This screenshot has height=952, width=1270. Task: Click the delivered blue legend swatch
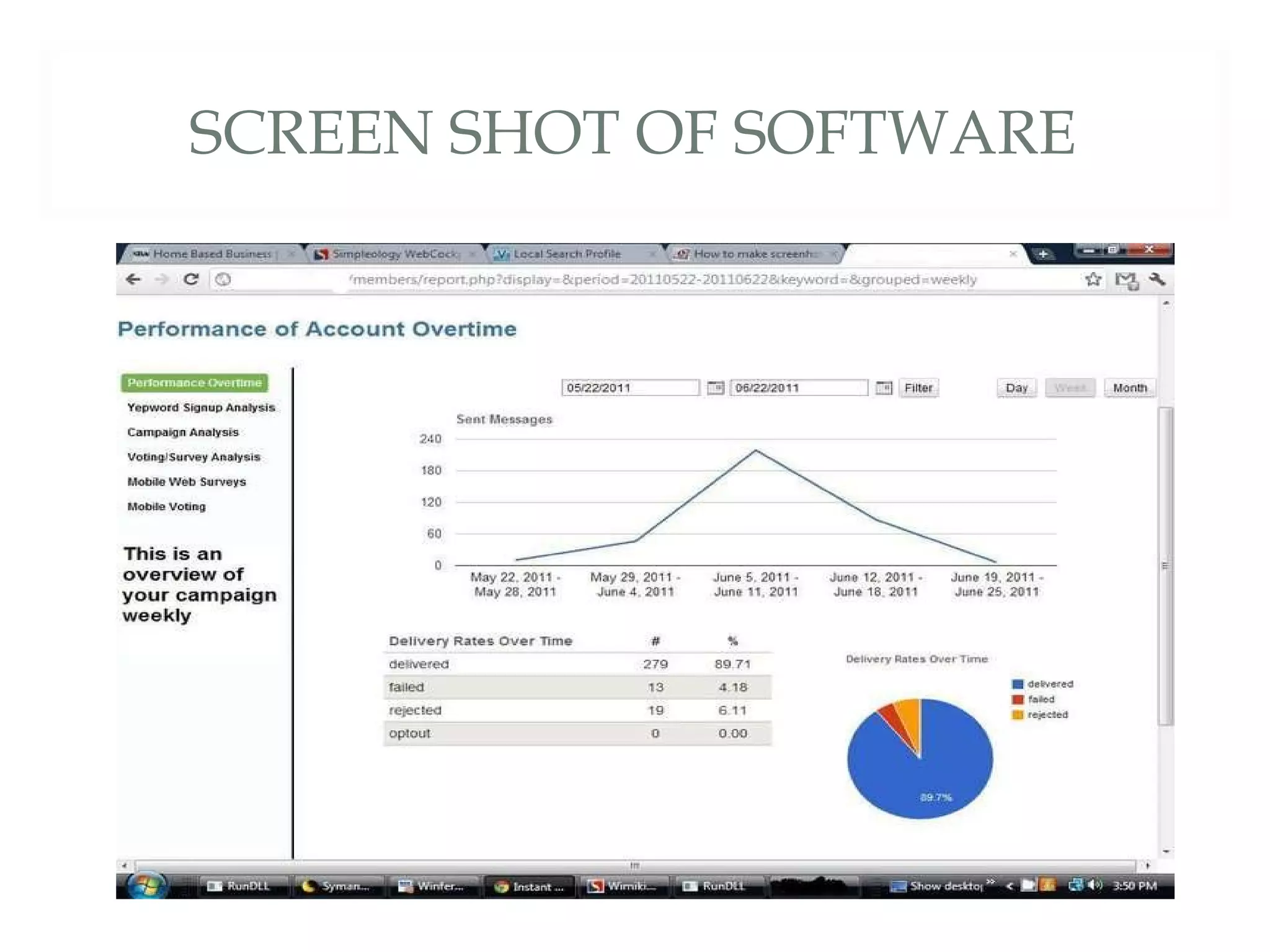[1018, 684]
